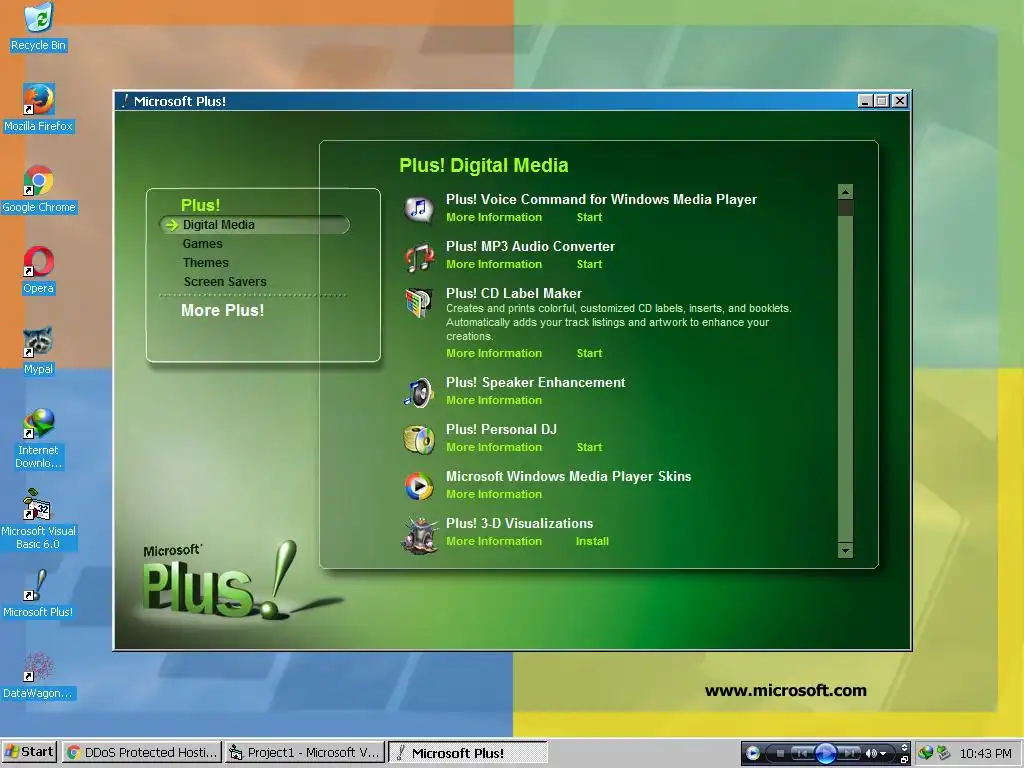Select the Microsoft Visual Basic 6.0 shortcut
The width and height of the screenshot is (1024, 768).
click(38, 520)
